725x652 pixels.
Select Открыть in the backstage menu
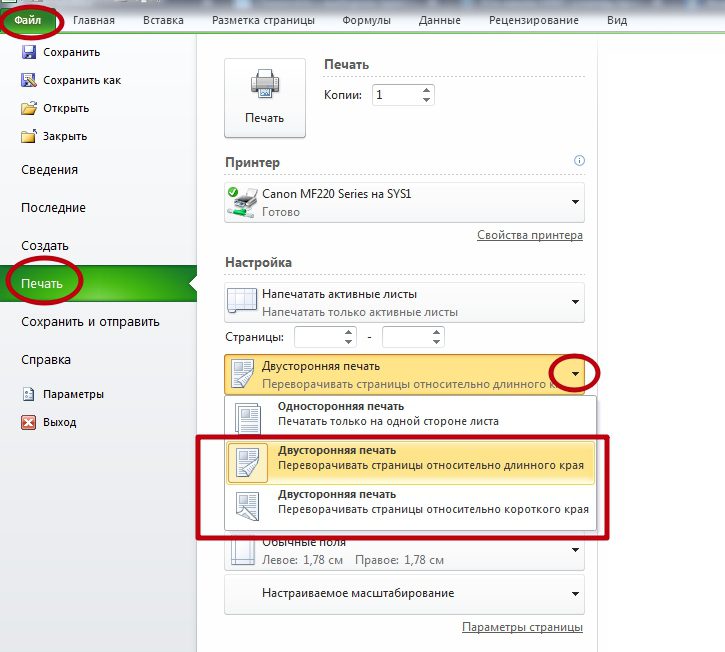tap(66, 108)
